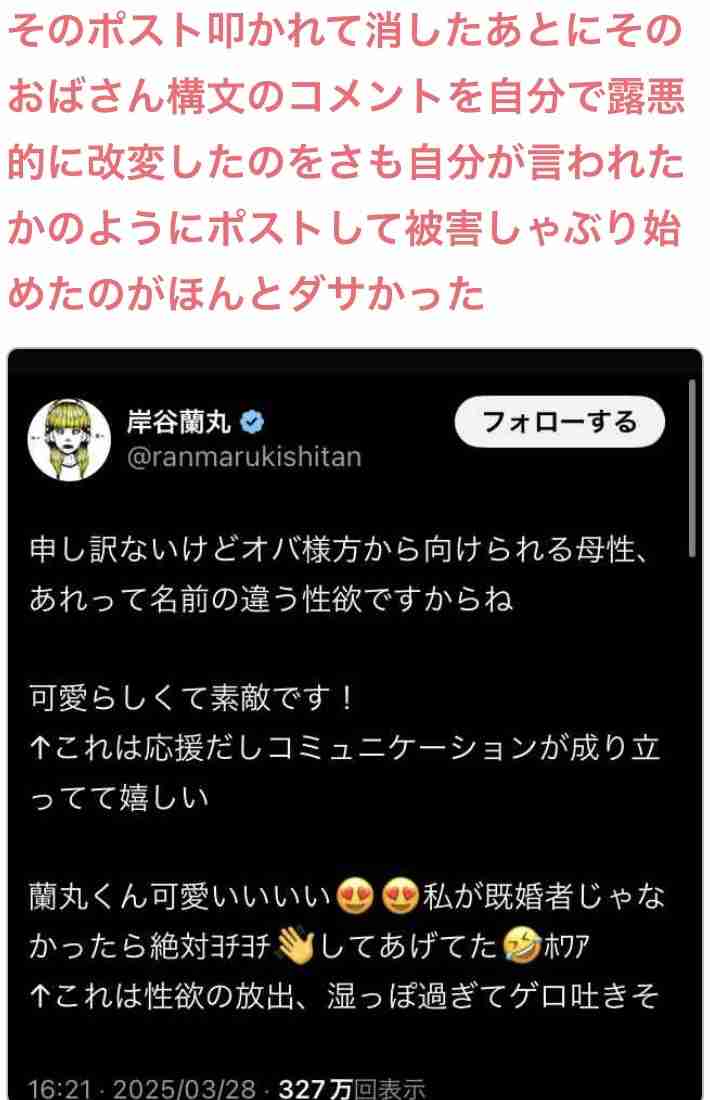Click the embedded tweet's vertical scrollbar
The width and height of the screenshot is (710, 1100).
(692, 468)
